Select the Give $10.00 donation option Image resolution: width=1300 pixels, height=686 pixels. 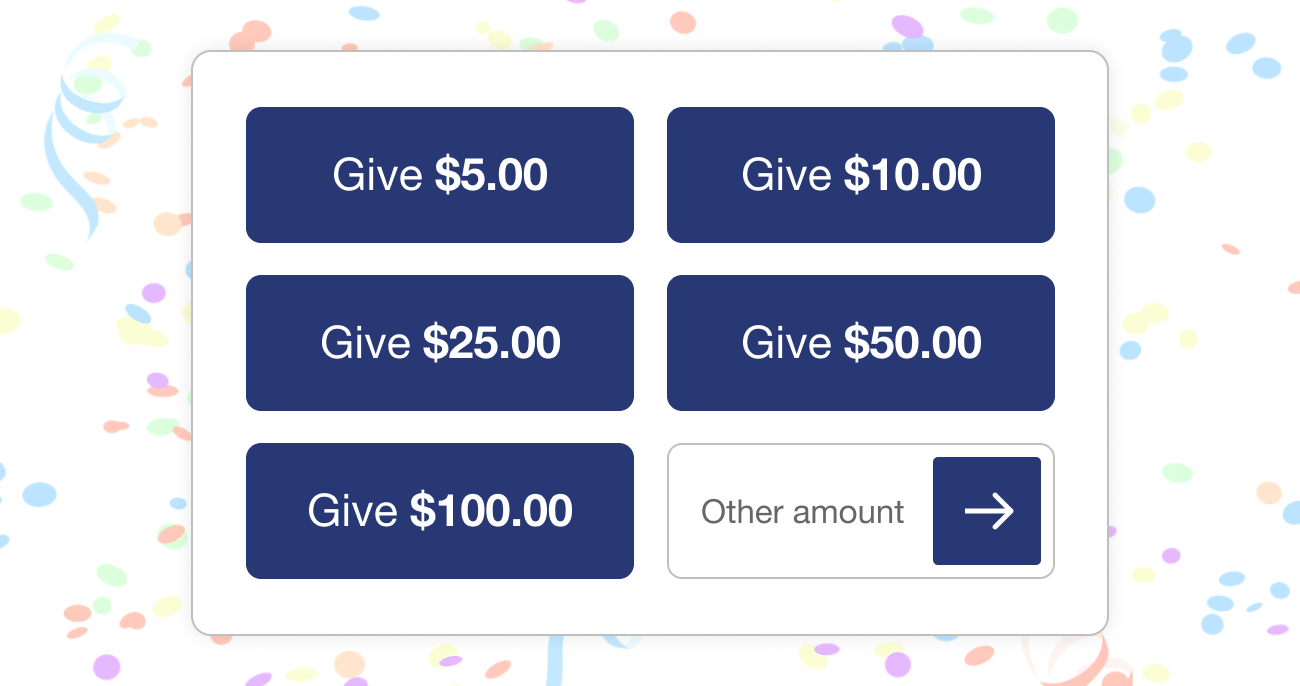tap(861, 175)
